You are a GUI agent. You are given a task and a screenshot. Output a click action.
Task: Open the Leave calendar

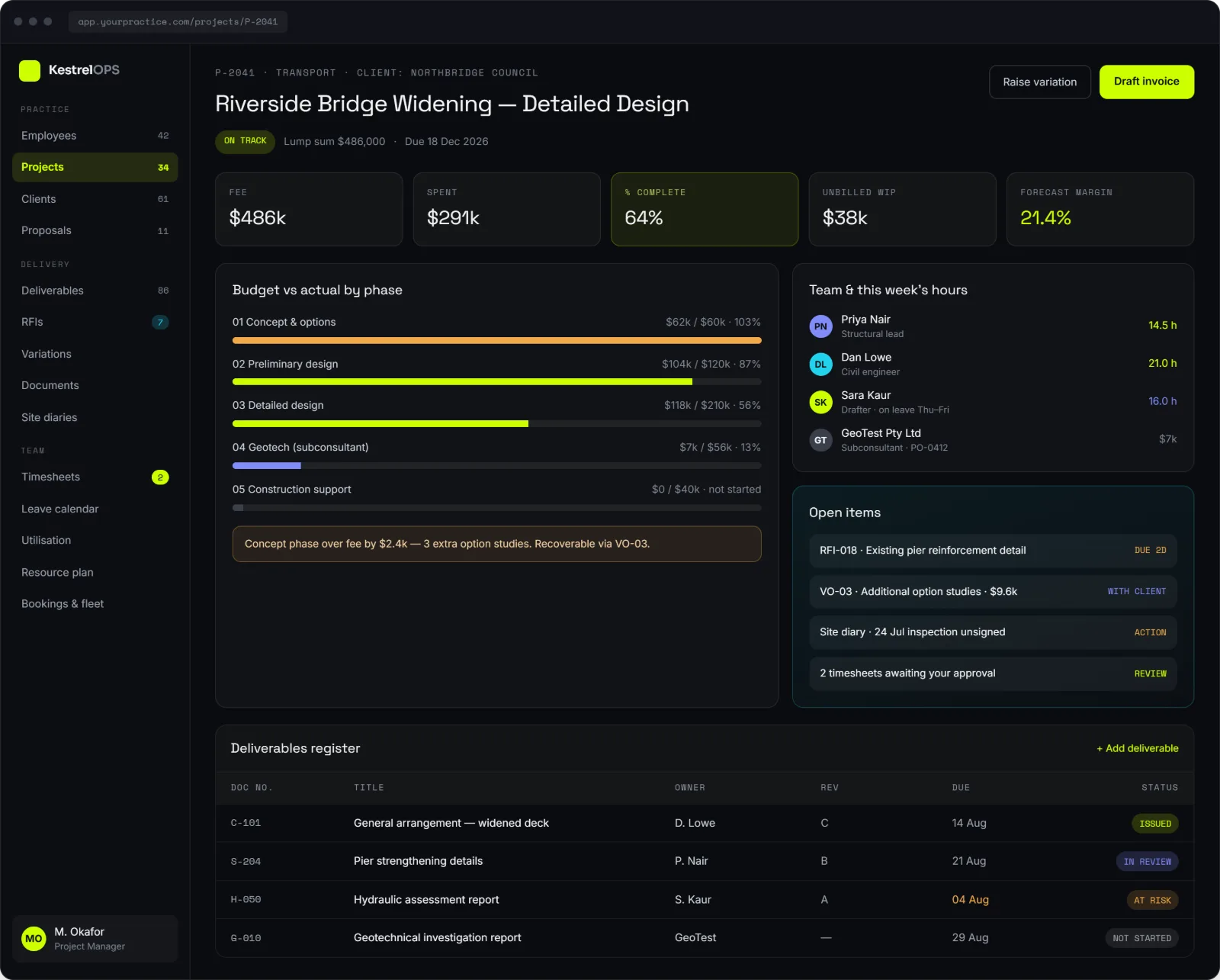click(95, 509)
